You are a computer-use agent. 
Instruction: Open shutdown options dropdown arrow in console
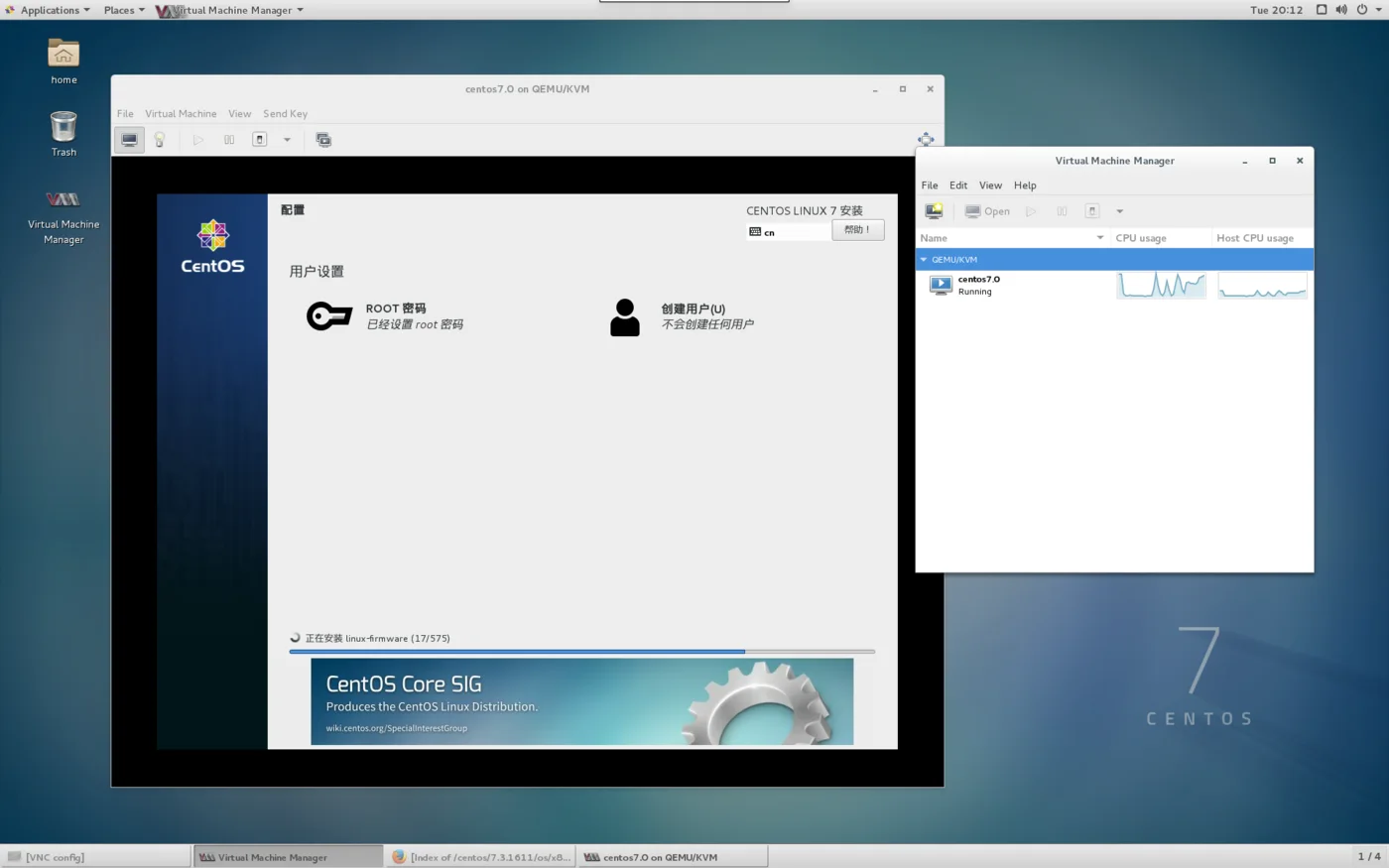[288, 140]
